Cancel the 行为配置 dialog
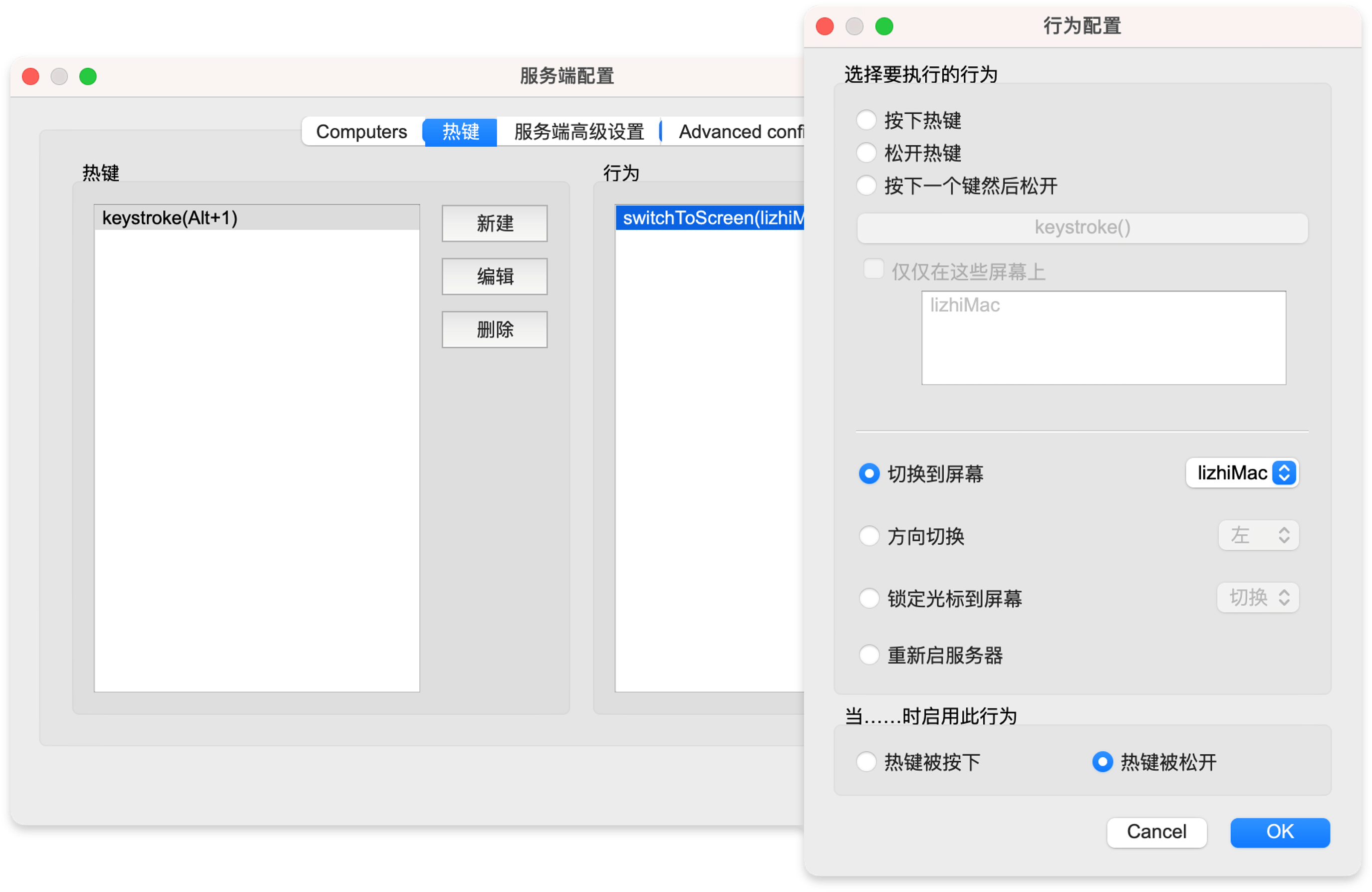Screen dimensions: 1372x892 [x=1156, y=832]
